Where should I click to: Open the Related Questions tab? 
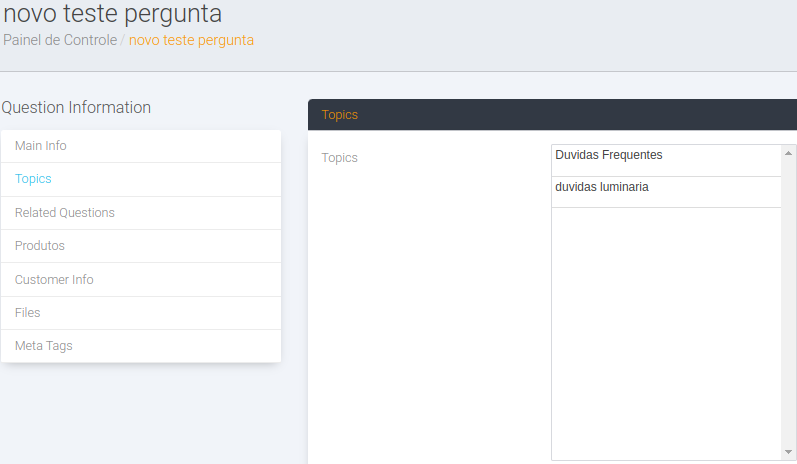[141, 213]
